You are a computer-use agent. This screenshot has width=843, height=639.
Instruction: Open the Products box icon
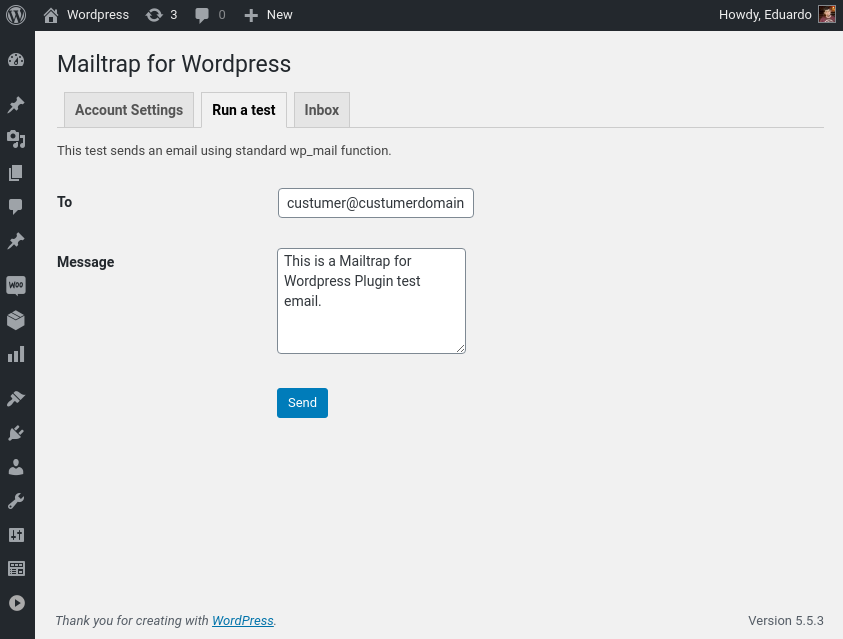[16, 320]
